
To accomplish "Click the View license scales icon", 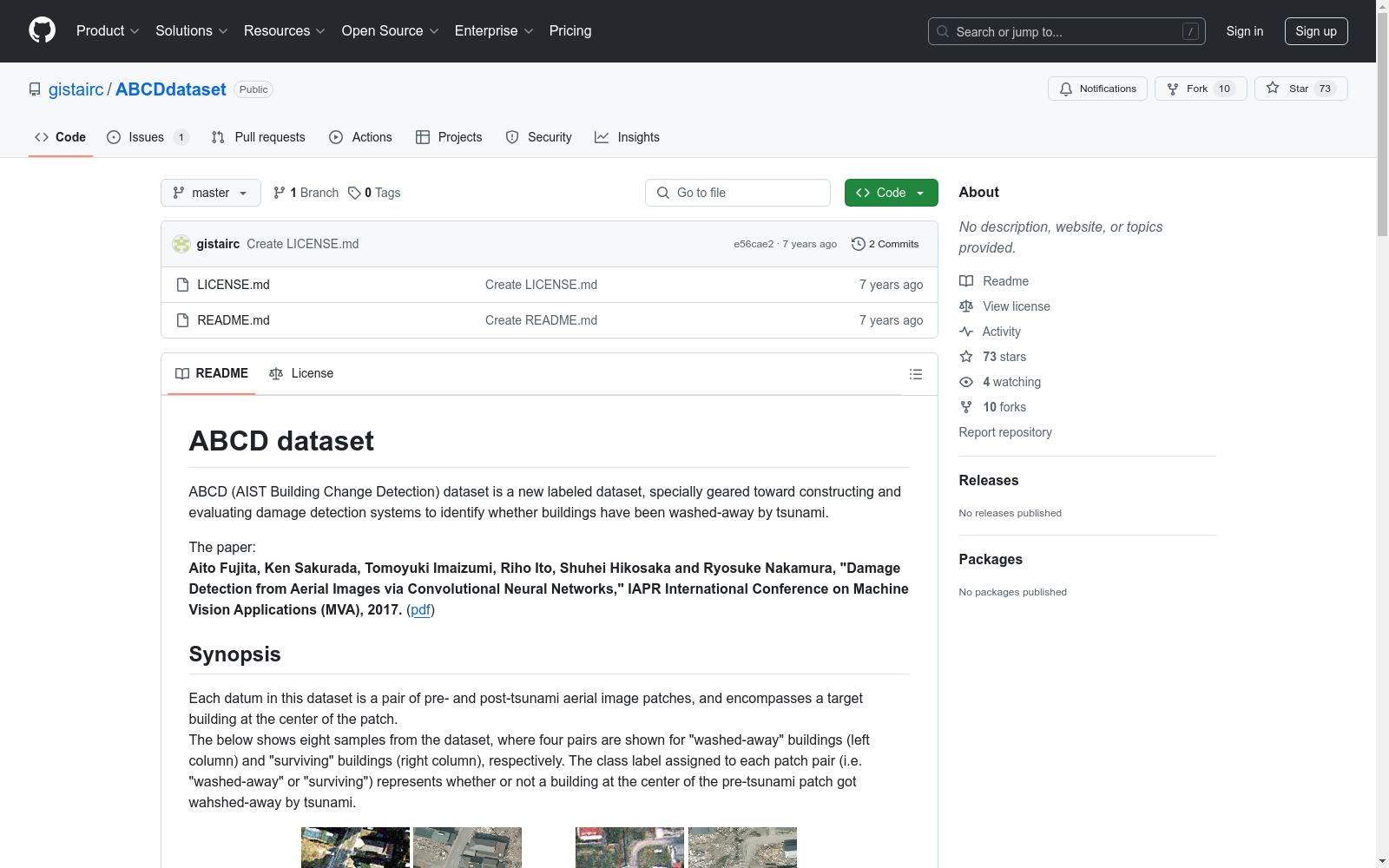I will pos(966,306).
